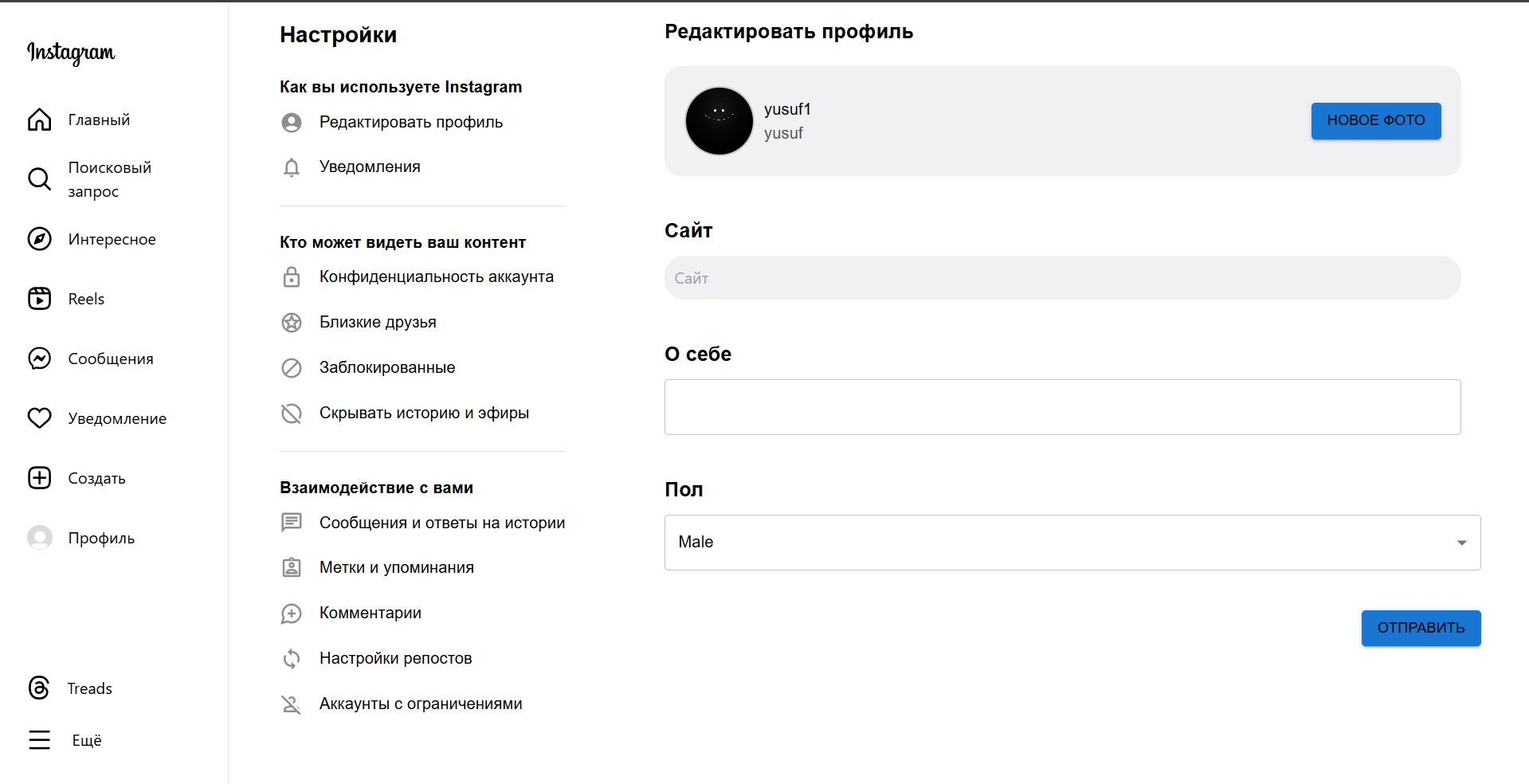Click the gender dropdown arrow
The width and height of the screenshot is (1529, 784).
click(x=1461, y=542)
